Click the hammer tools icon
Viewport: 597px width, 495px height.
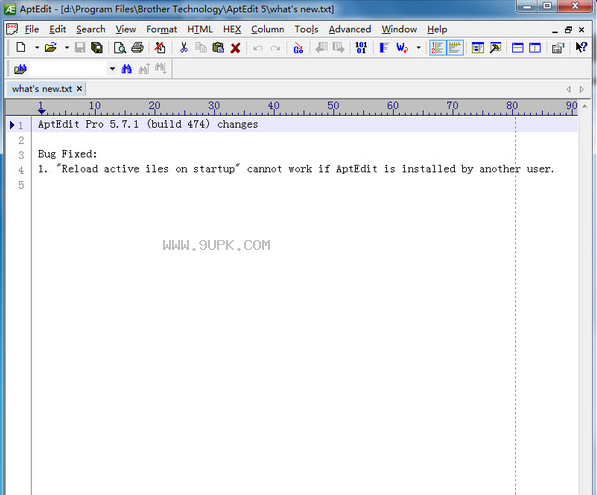(x=495, y=48)
